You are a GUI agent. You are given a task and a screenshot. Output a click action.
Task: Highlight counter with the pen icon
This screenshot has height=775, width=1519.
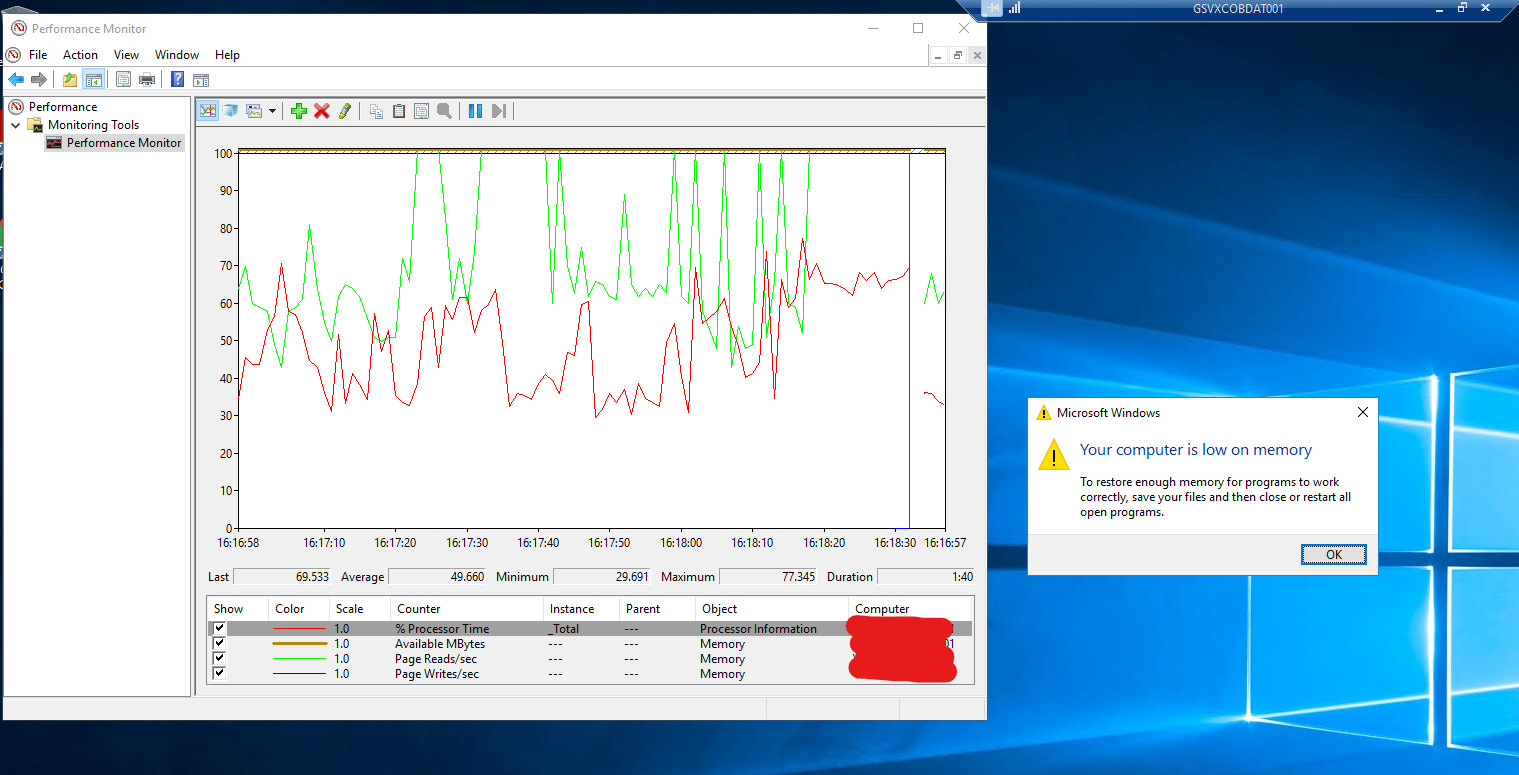point(344,111)
